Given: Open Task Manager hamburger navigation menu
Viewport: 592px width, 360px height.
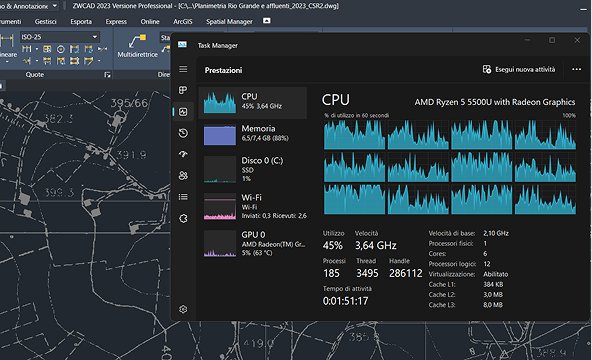Looking at the screenshot, I should (183, 69).
